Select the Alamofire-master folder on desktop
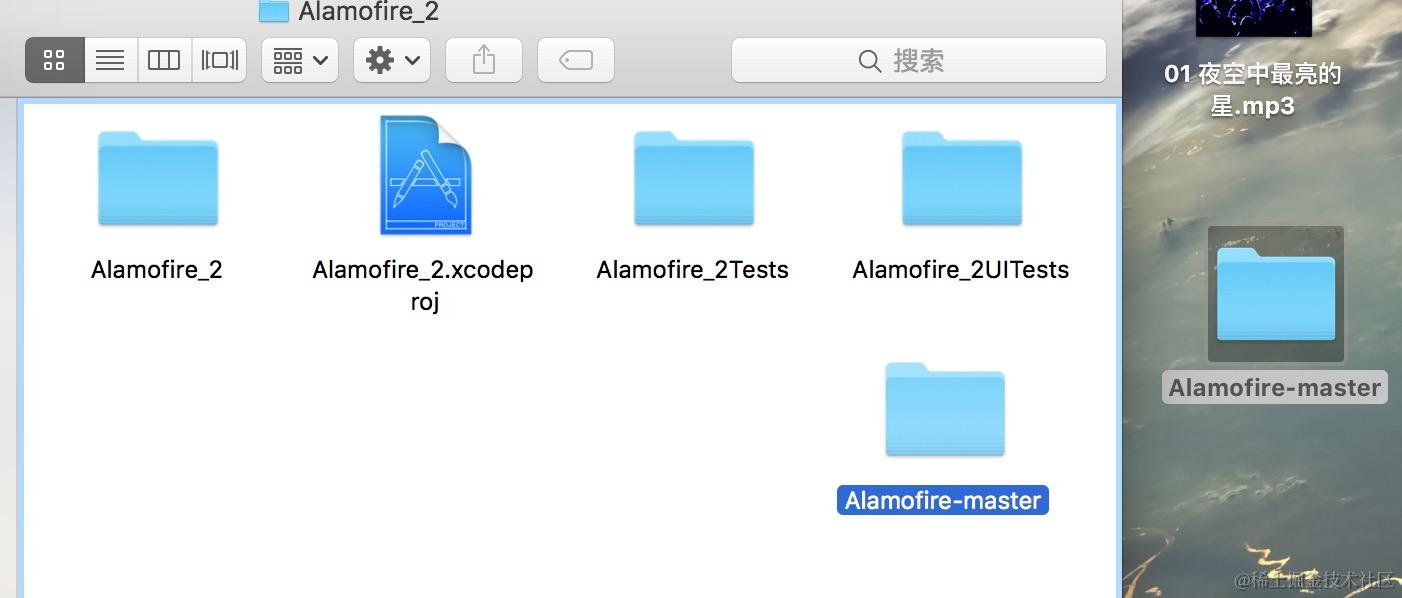This screenshot has height=598, width=1402. click(x=1275, y=295)
